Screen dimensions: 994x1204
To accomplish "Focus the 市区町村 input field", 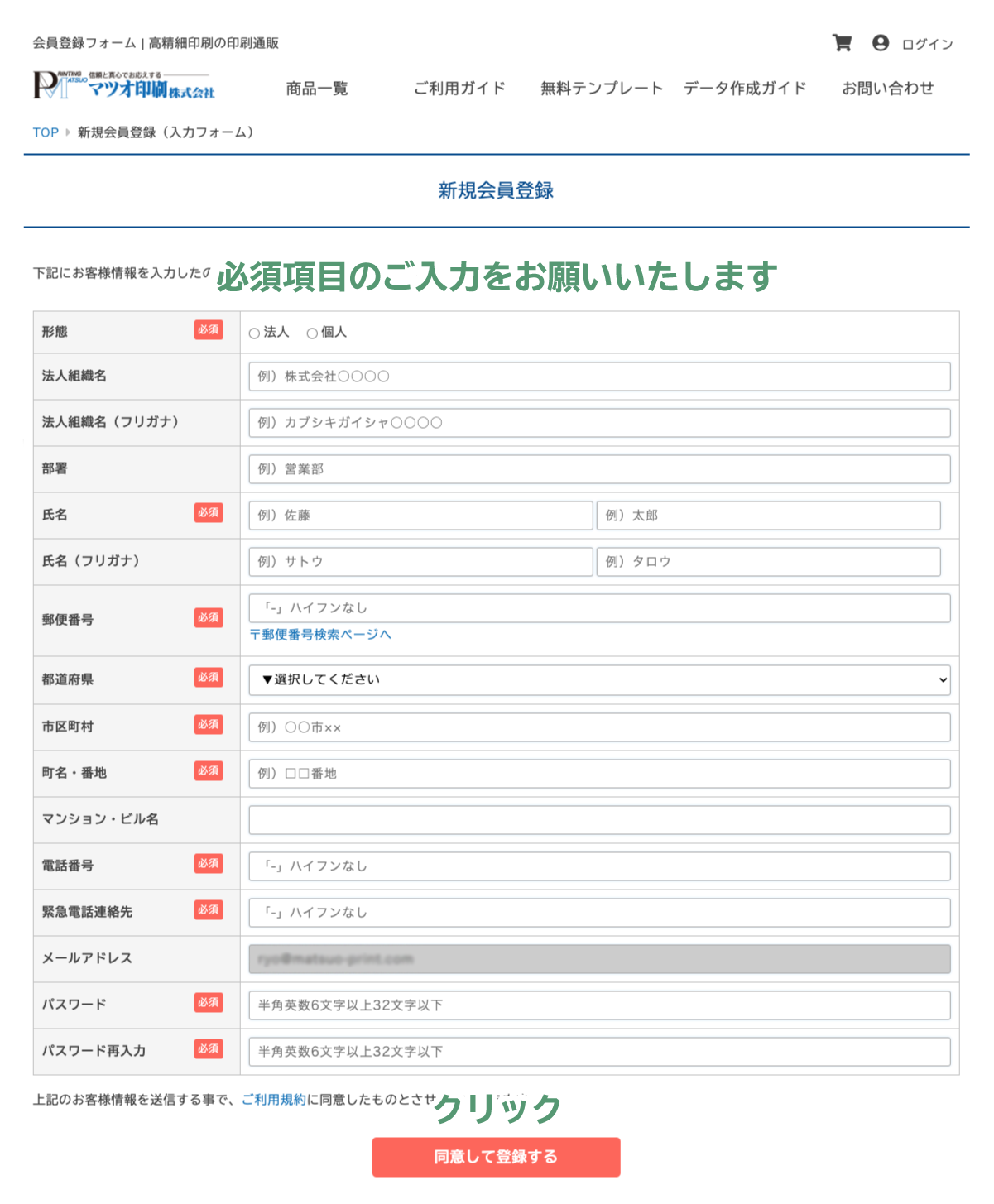I will (599, 727).
